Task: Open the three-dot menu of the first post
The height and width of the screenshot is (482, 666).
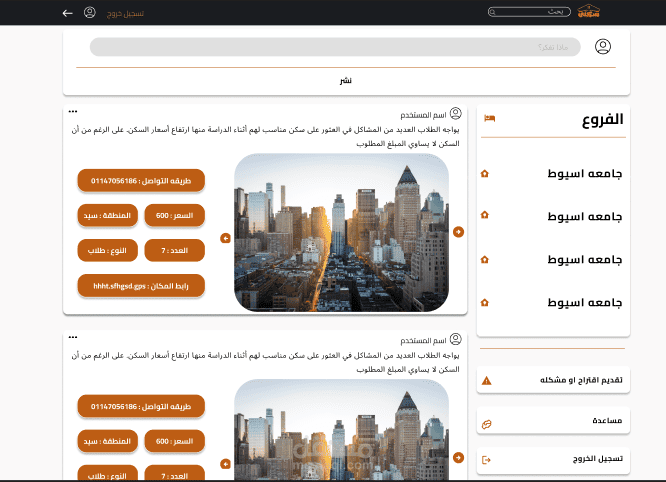Action: coord(73,111)
